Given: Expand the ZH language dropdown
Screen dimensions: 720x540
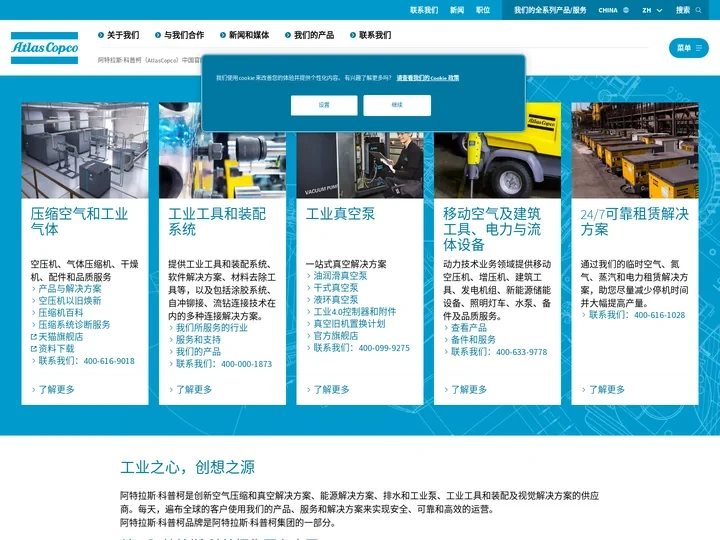Looking at the screenshot, I should click(x=652, y=10).
